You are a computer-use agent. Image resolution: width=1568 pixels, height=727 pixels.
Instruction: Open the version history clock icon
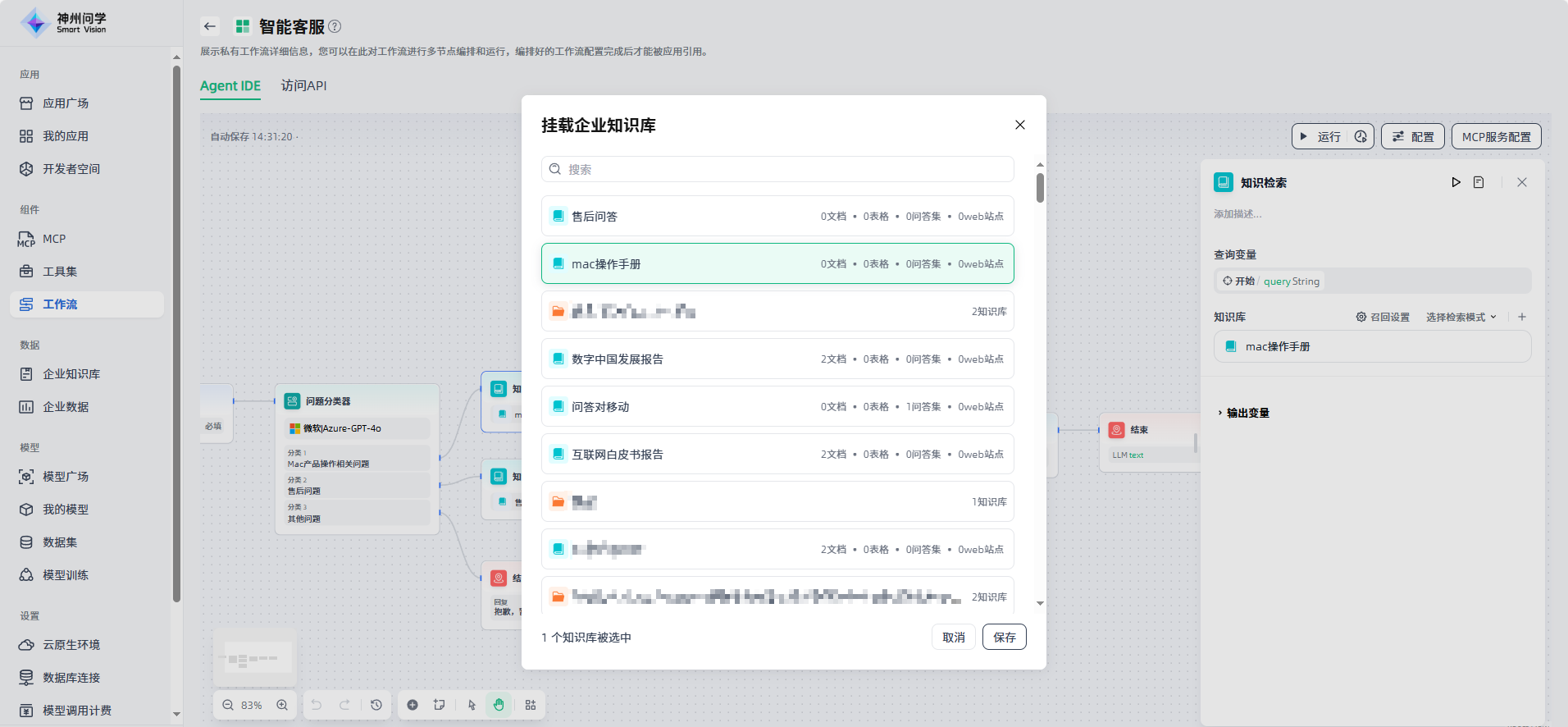376,705
